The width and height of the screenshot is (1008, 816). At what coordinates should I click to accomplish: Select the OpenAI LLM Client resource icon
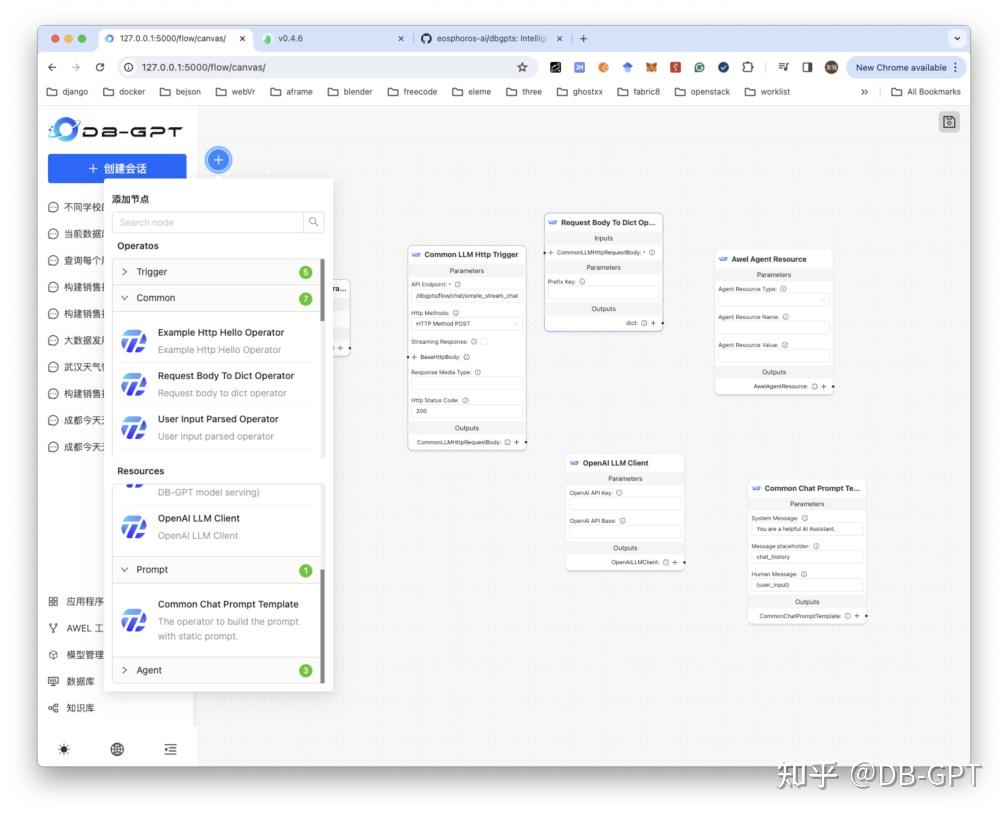pyautogui.click(x=134, y=526)
